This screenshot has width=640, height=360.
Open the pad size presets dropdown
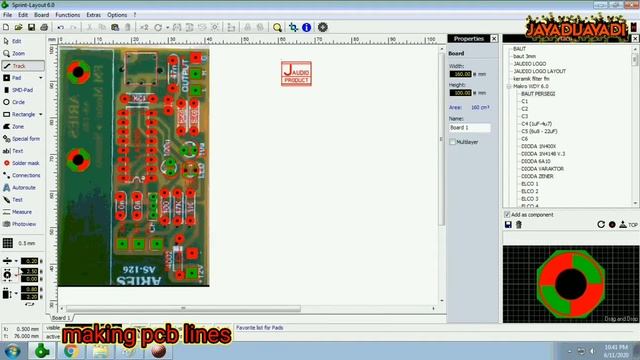(16, 275)
